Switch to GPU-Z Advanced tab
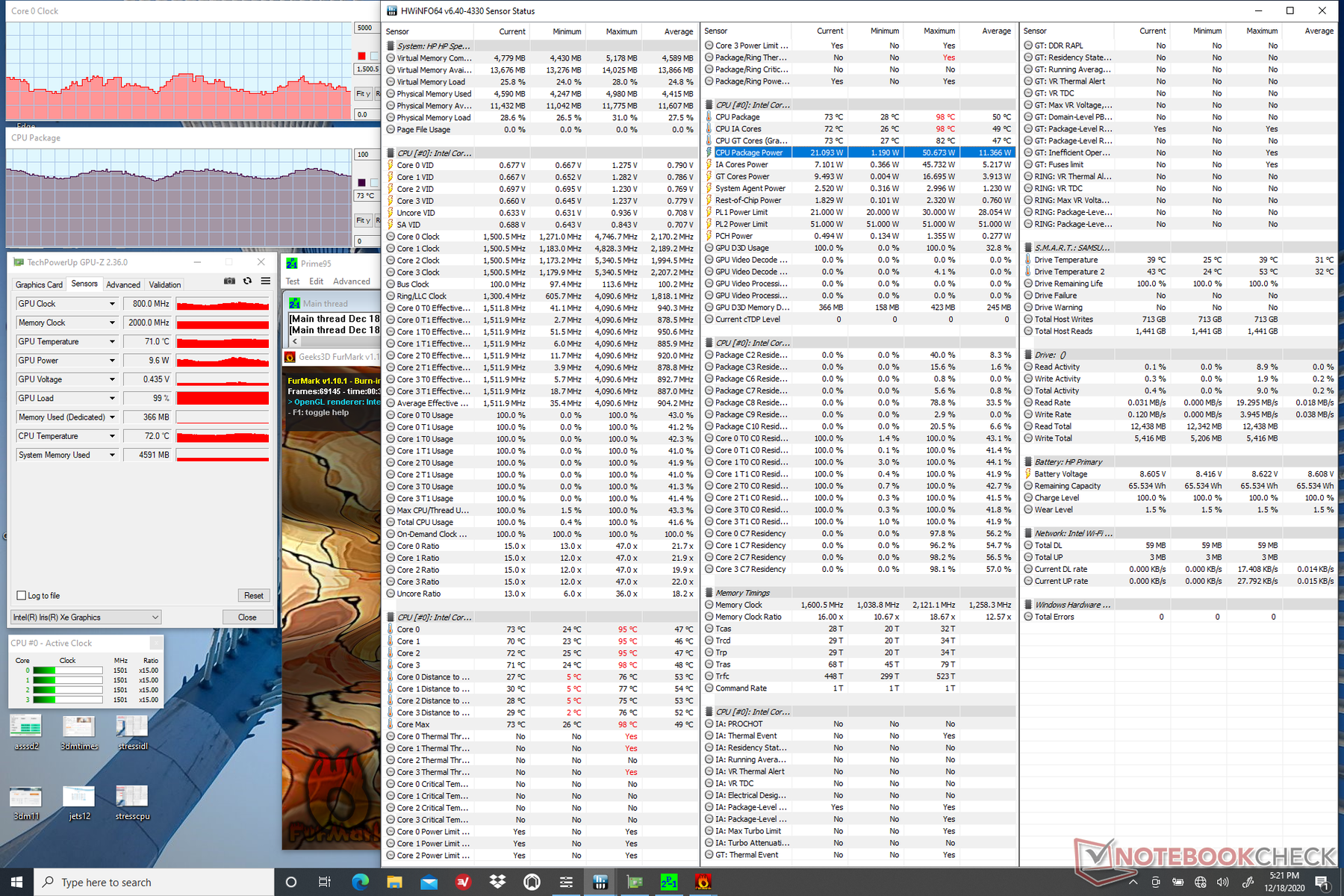 123,284
